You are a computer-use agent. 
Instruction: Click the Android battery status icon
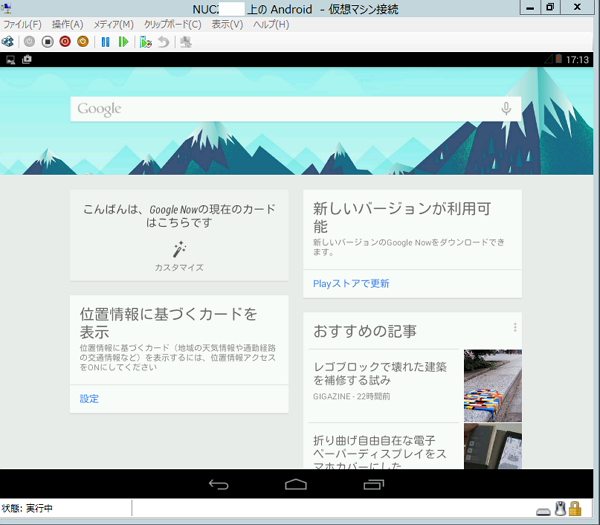[x=559, y=59]
